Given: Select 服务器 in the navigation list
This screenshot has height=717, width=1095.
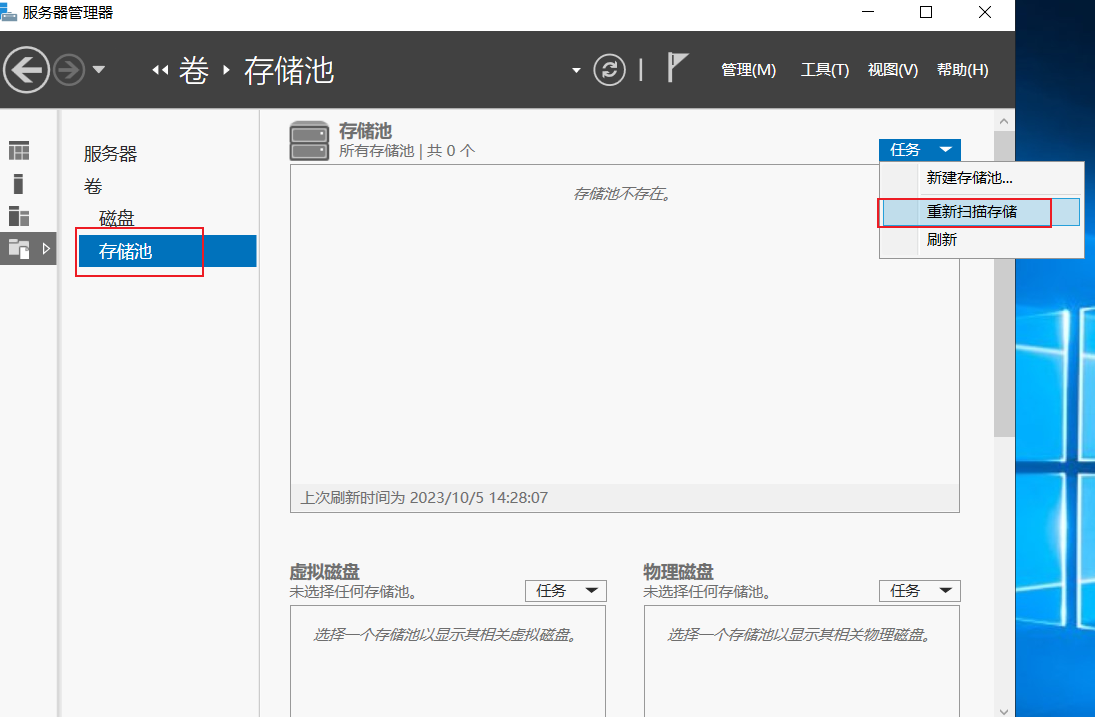Looking at the screenshot, I should click(x=110, y=154).
